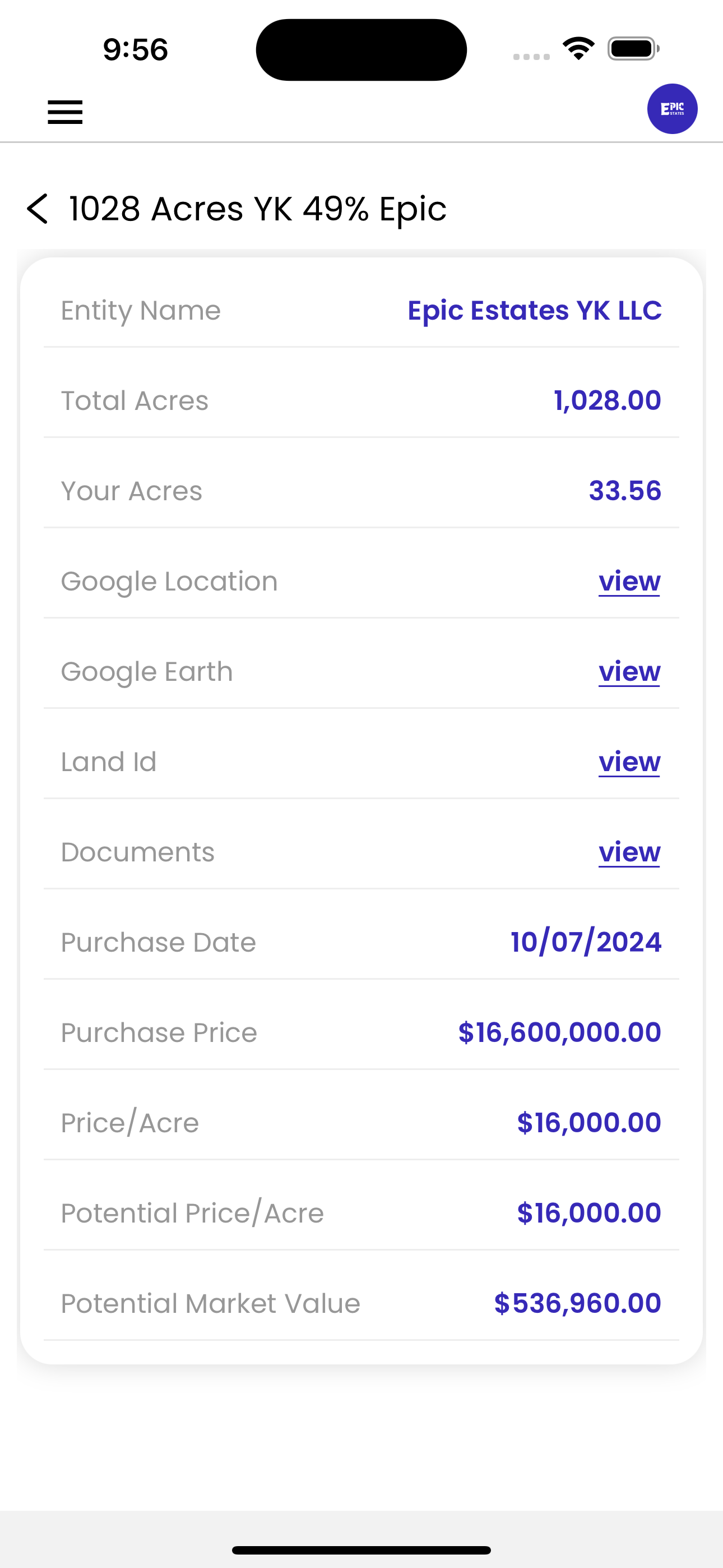This screenshot has height=1568, width=723.
Task: Tap the cellular signal dots
Action: (x=531, y=57)
